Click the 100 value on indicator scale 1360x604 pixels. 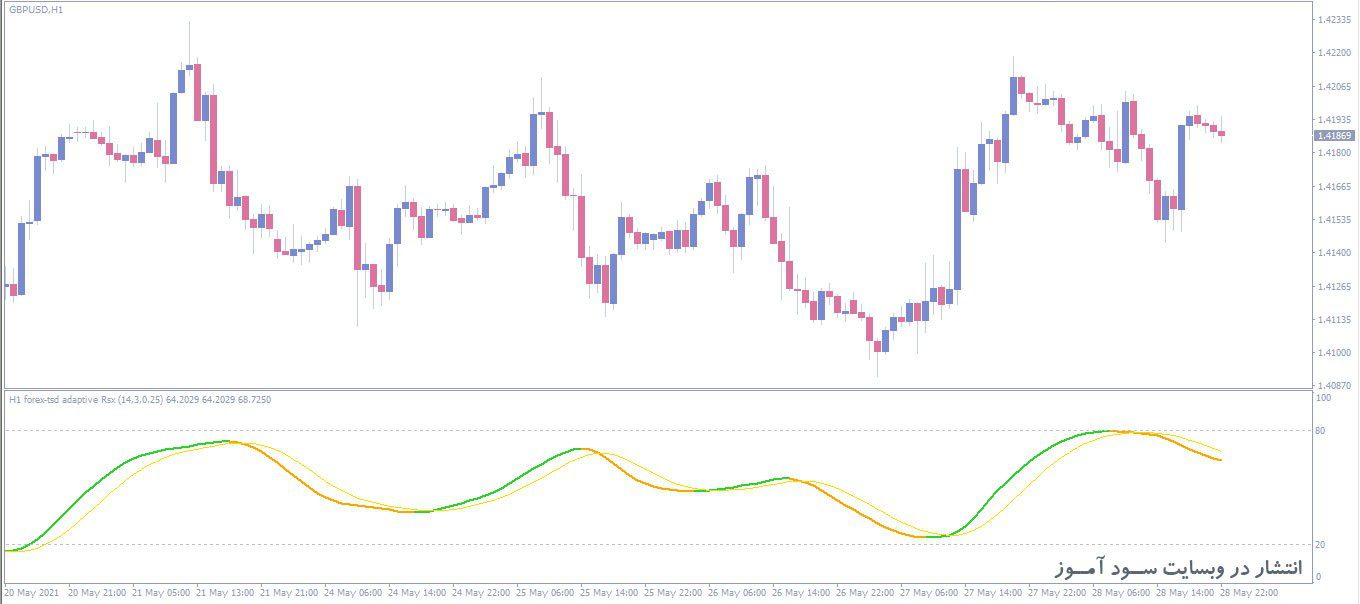click(x=1323, y=398)
